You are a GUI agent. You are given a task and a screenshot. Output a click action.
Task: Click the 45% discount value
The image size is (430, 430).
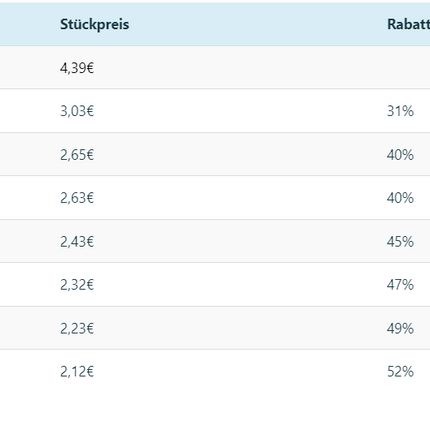(x=400, y=242)
